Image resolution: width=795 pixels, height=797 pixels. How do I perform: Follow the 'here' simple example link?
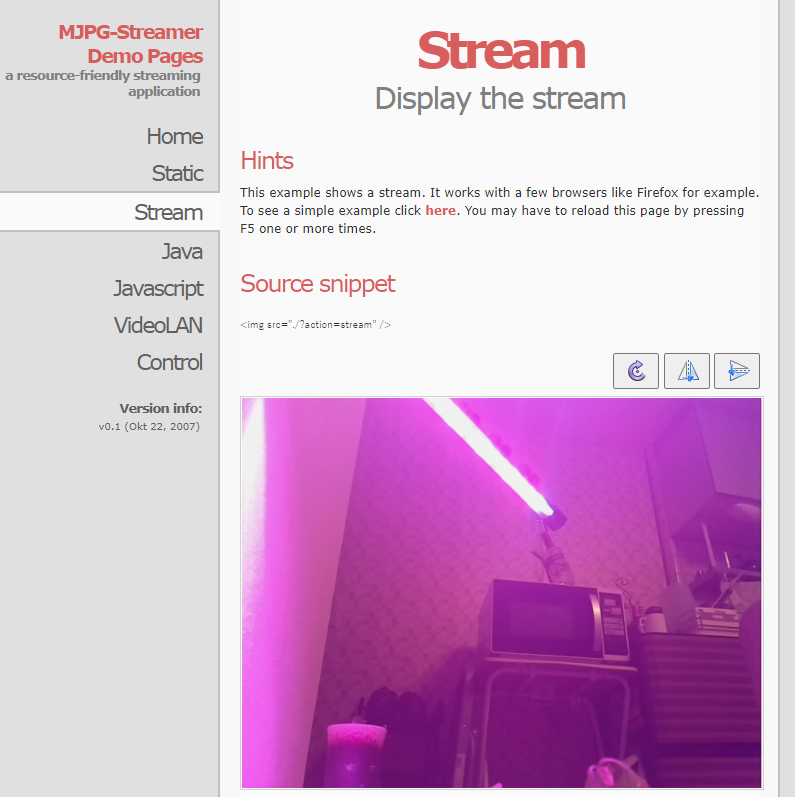tap(440, 210)
